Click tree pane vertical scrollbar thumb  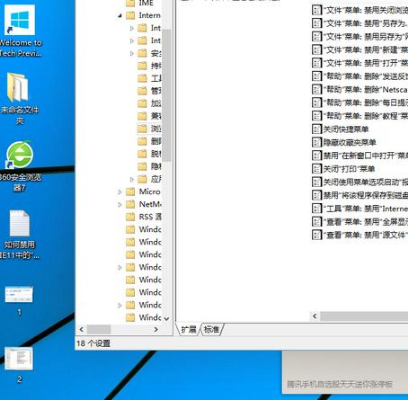tap(166, 95)
